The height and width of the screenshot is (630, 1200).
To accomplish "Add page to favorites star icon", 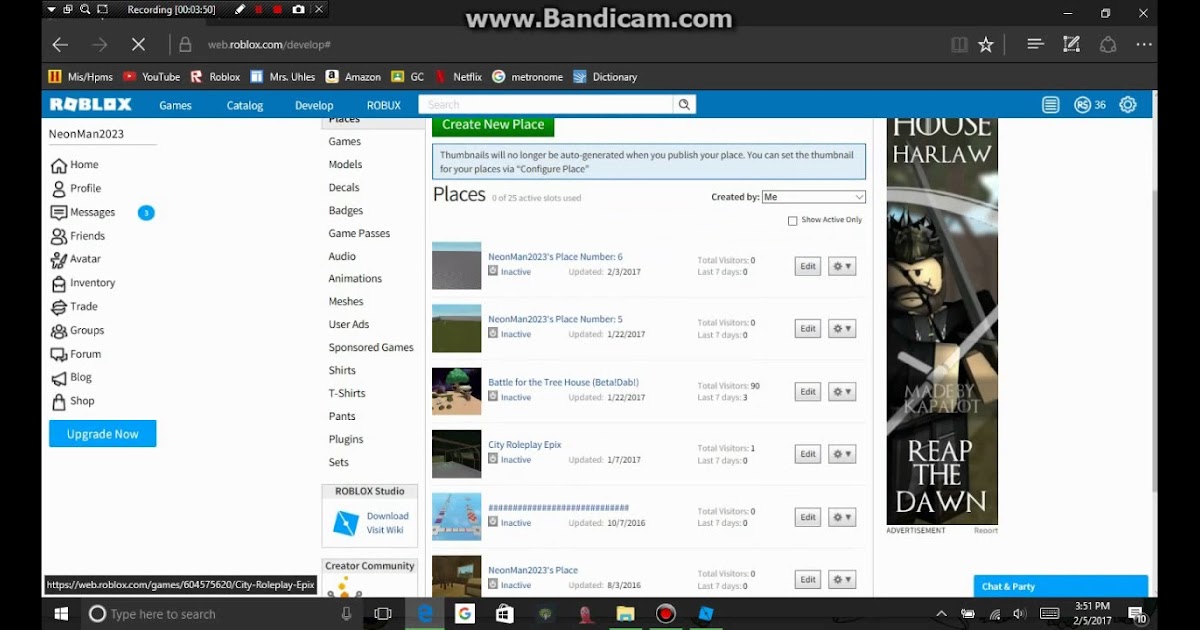I will [x=986, y=44].
